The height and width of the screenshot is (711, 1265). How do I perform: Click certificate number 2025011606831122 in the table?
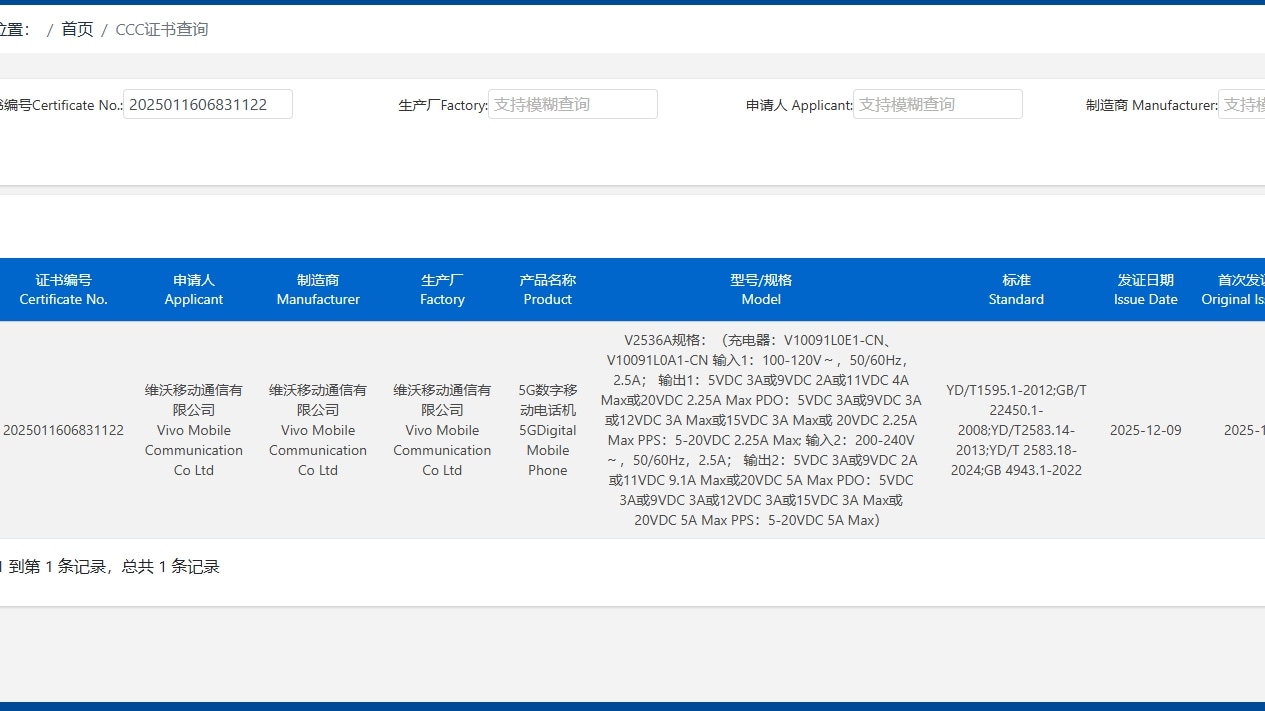[x=64, y=430]
